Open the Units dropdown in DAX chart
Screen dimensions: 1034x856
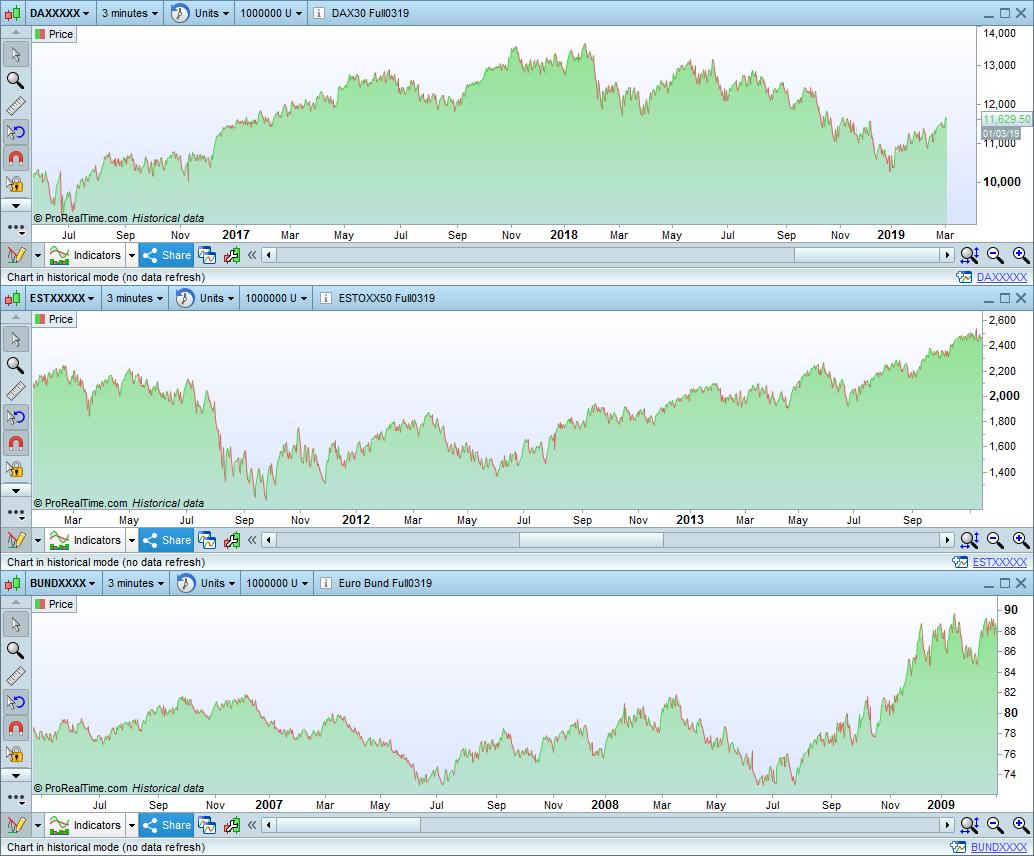(200, 13)
